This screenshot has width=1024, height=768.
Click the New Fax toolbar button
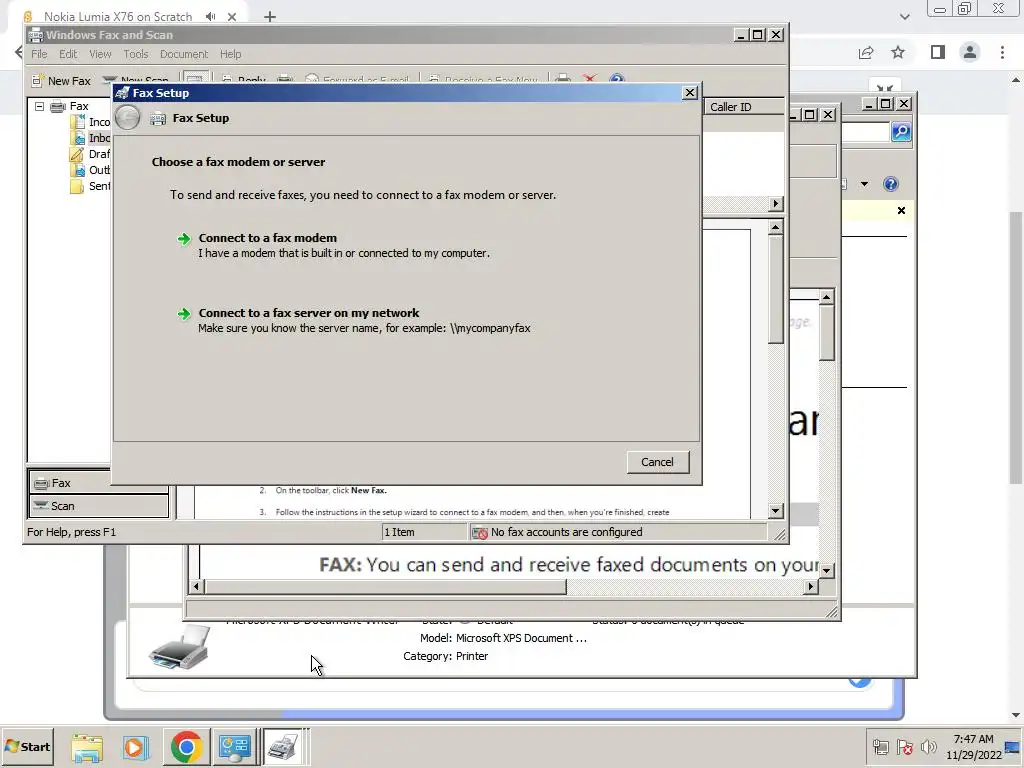click(x=61, y=81)
